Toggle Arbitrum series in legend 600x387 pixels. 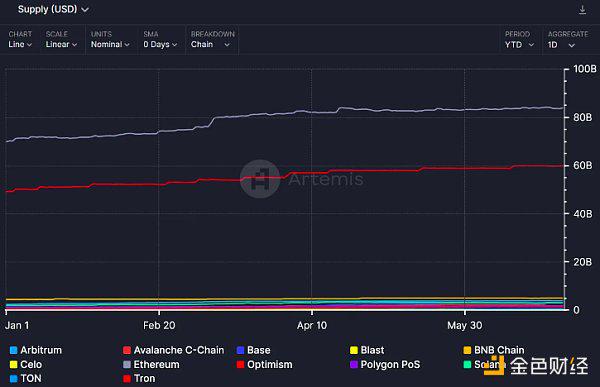tap(36, 350)
